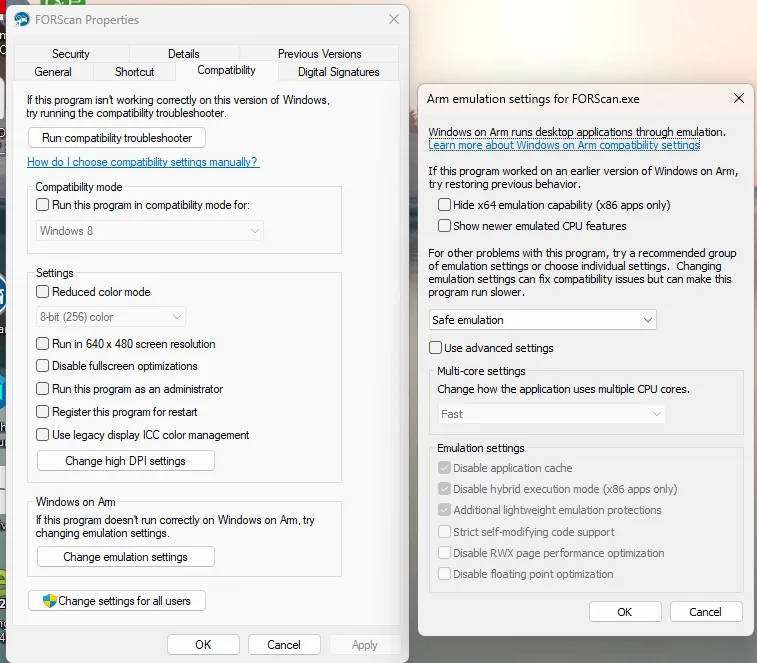Switch to the Security tab
Viewport: 757px width, 663px height.
click(71, 54)
